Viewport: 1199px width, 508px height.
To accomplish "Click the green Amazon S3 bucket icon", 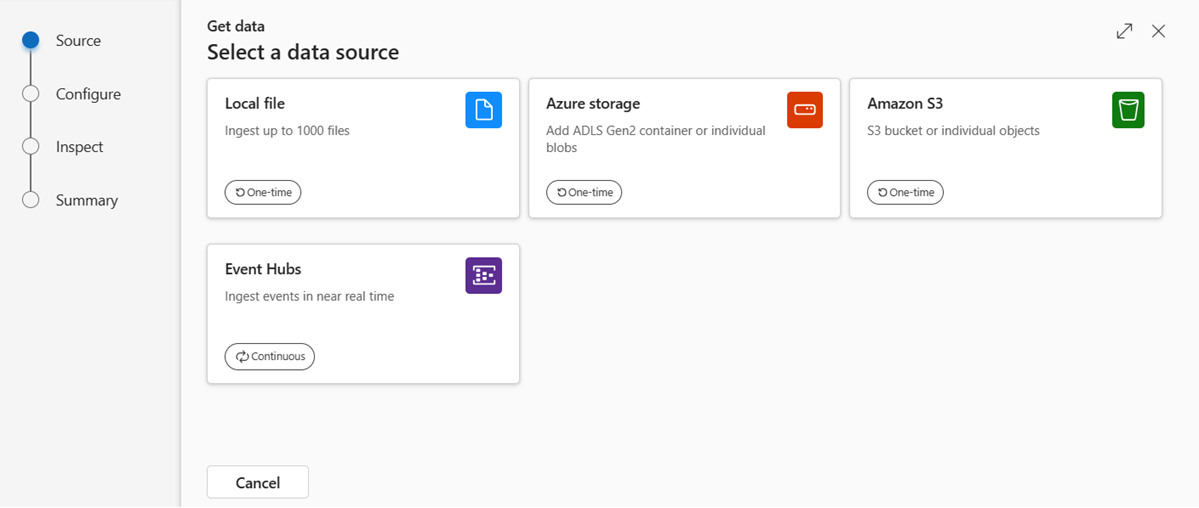I will 1128,109.
